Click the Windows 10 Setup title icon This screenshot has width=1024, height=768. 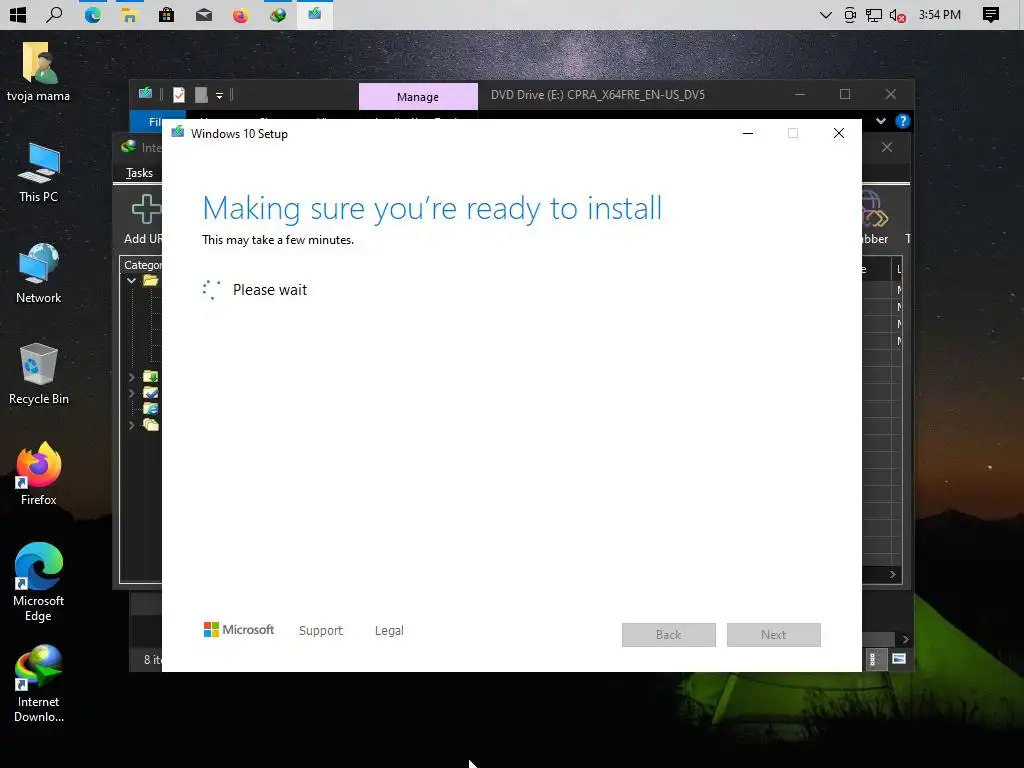point(178,133)
